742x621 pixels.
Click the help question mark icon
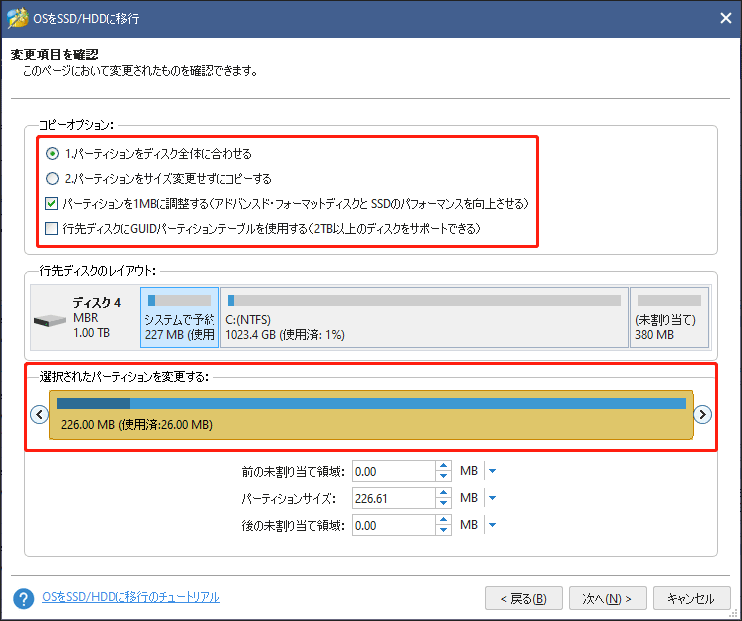click(x=22, y=598)
